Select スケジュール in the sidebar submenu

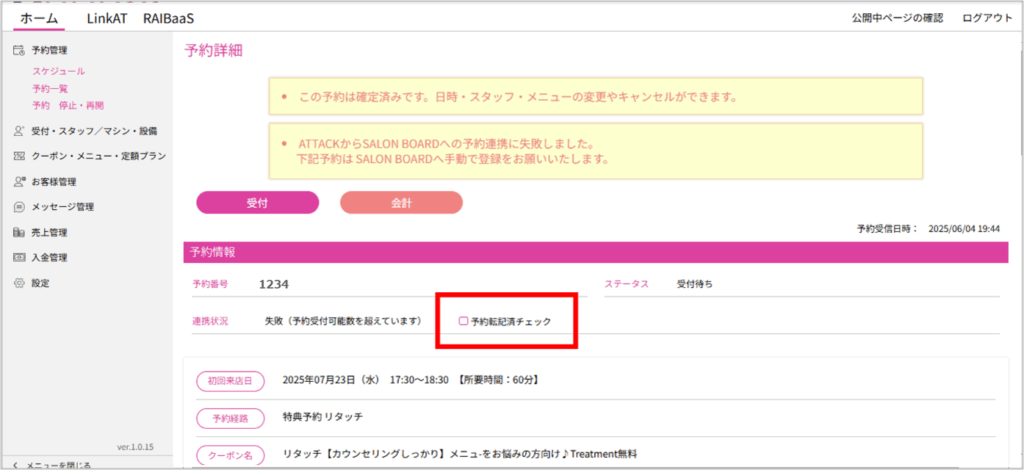pos(58,72)
